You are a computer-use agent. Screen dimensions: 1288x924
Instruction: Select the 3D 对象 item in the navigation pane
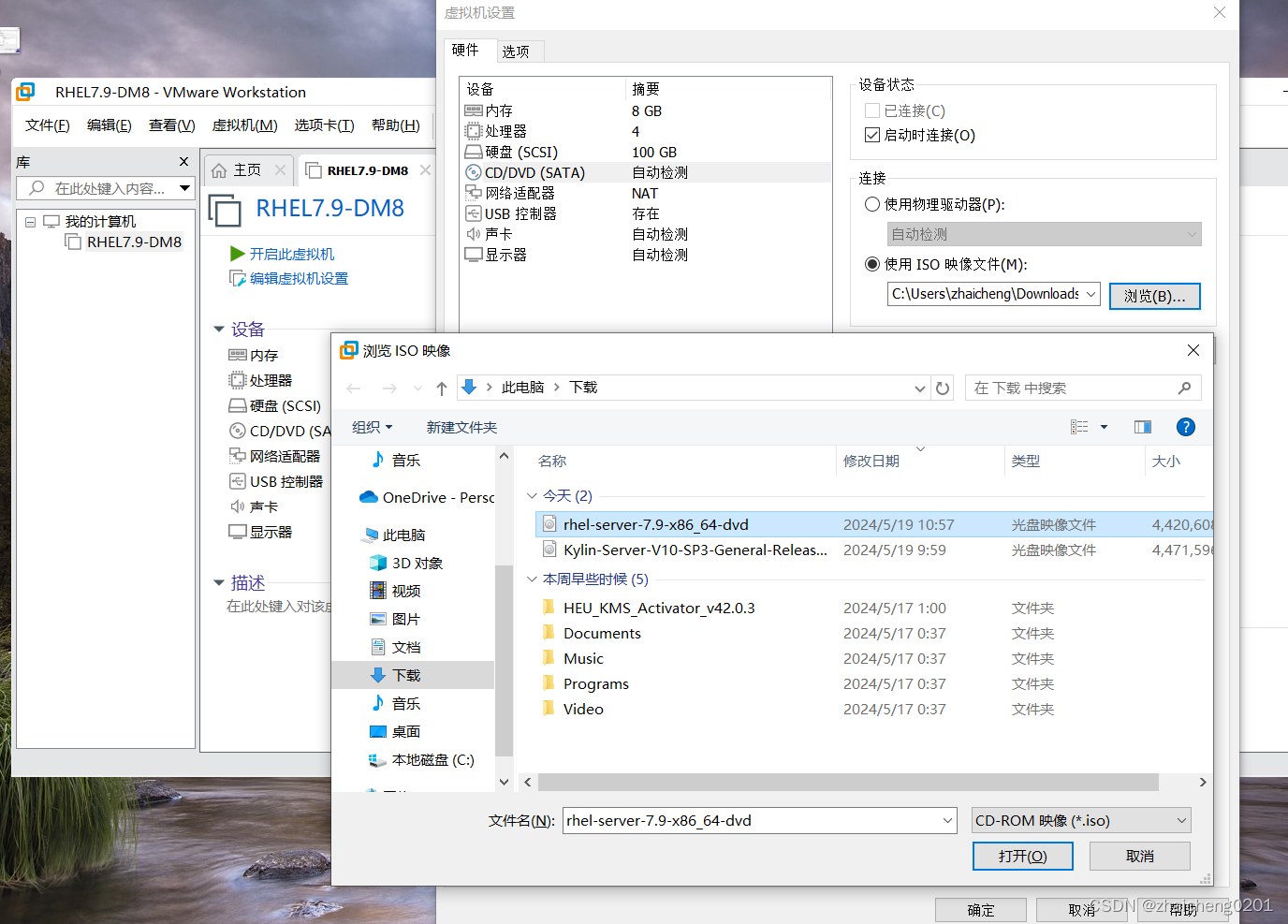(406, 563)
